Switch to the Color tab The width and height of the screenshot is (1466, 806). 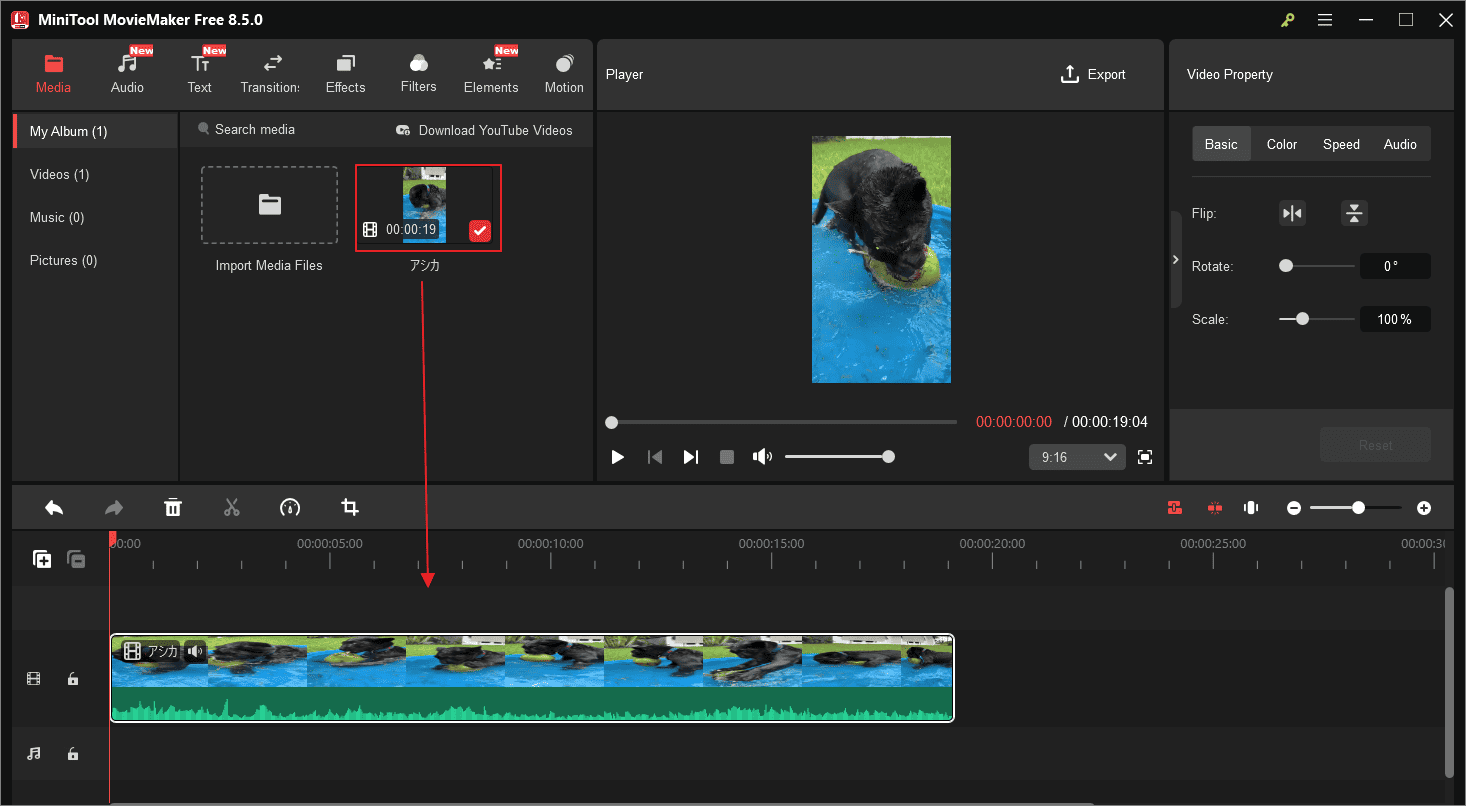click(x=1281, y=143)
